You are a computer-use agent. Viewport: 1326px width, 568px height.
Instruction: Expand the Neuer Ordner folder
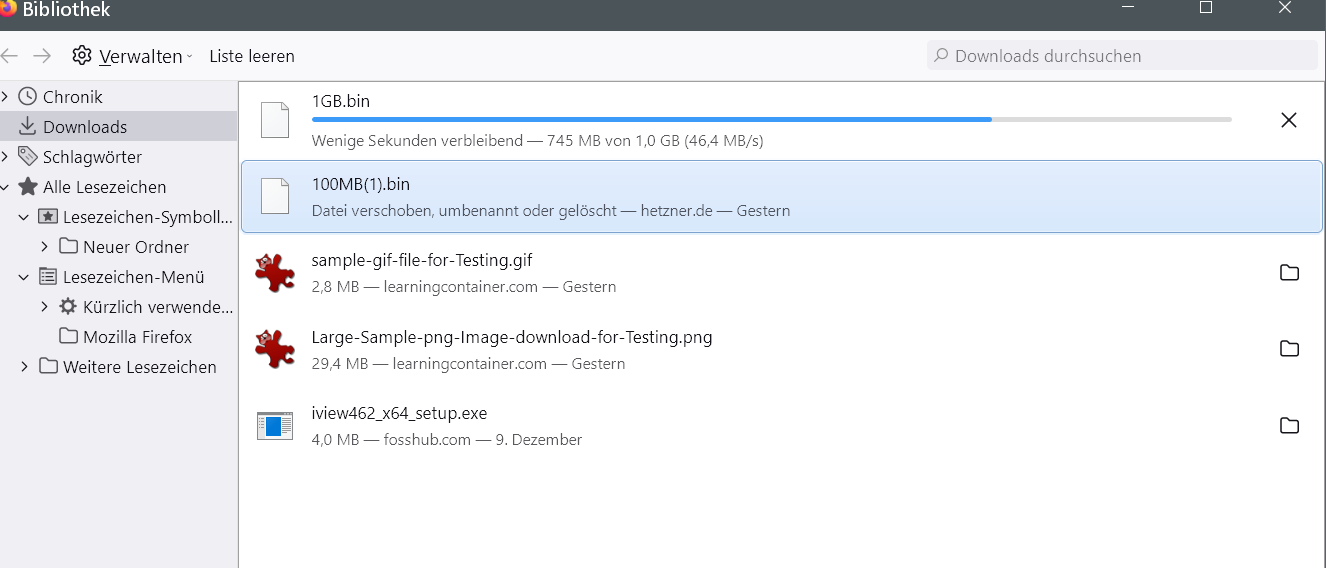[44, 247]
